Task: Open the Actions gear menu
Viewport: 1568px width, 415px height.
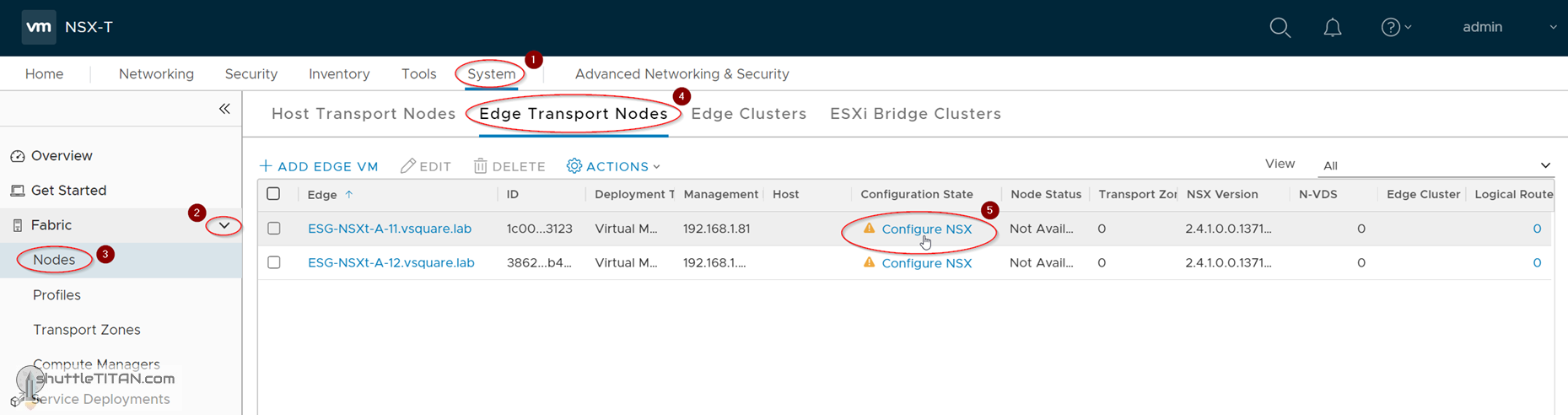Action: pos(613,166)
